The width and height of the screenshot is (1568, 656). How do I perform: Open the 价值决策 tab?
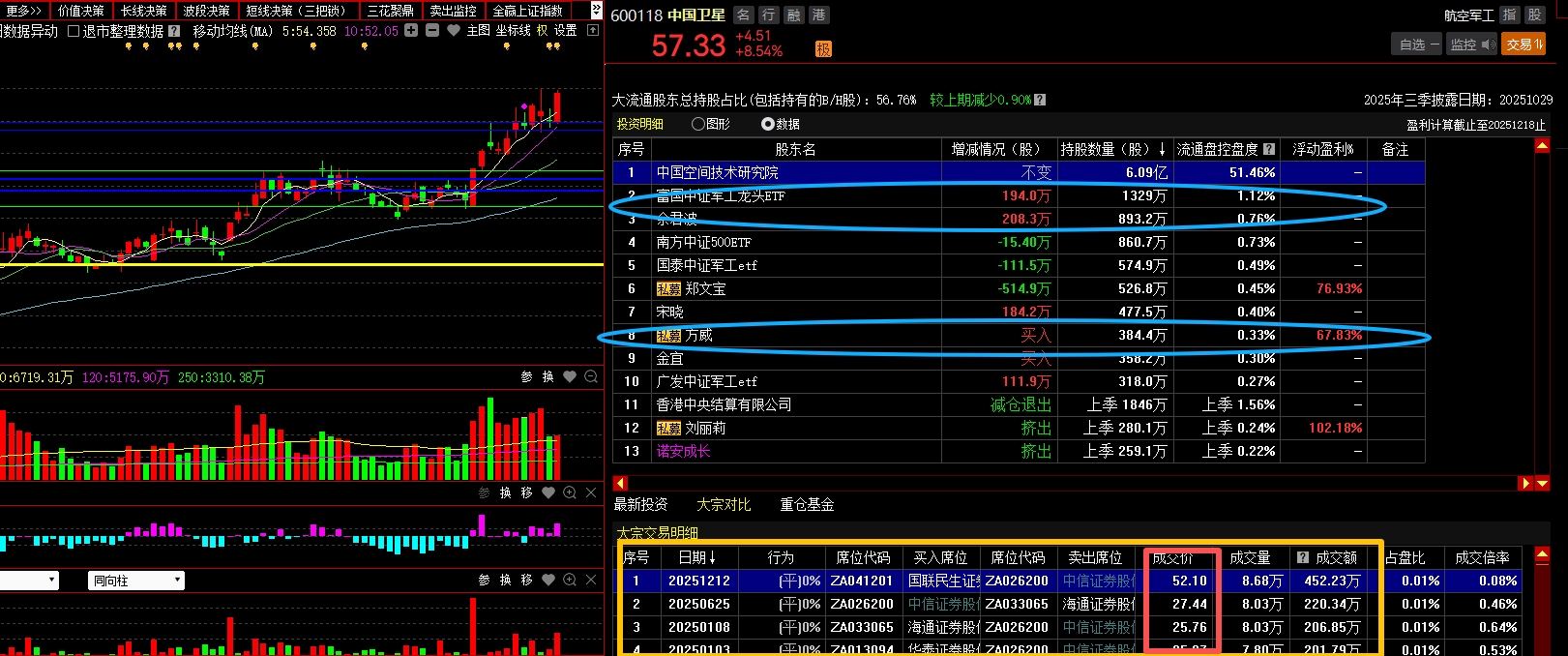click(x=81, y=11)
